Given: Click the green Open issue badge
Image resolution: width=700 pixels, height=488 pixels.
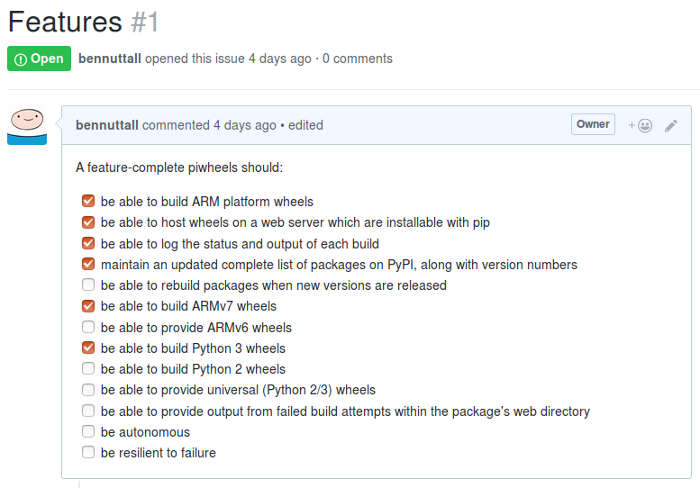Looking at the screenshot, I should coord(38,59).
